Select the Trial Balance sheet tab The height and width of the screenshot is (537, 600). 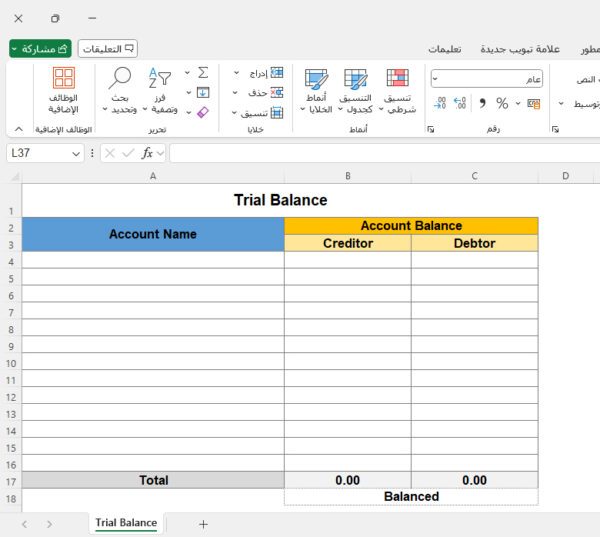point(126,523)
